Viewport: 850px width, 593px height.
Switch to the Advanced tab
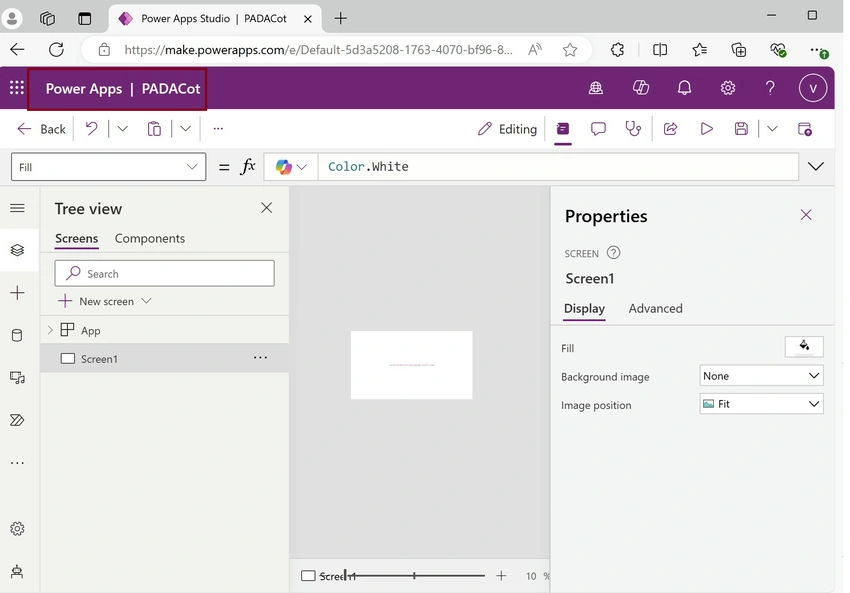pyautogui.click(x=655, y=308)
